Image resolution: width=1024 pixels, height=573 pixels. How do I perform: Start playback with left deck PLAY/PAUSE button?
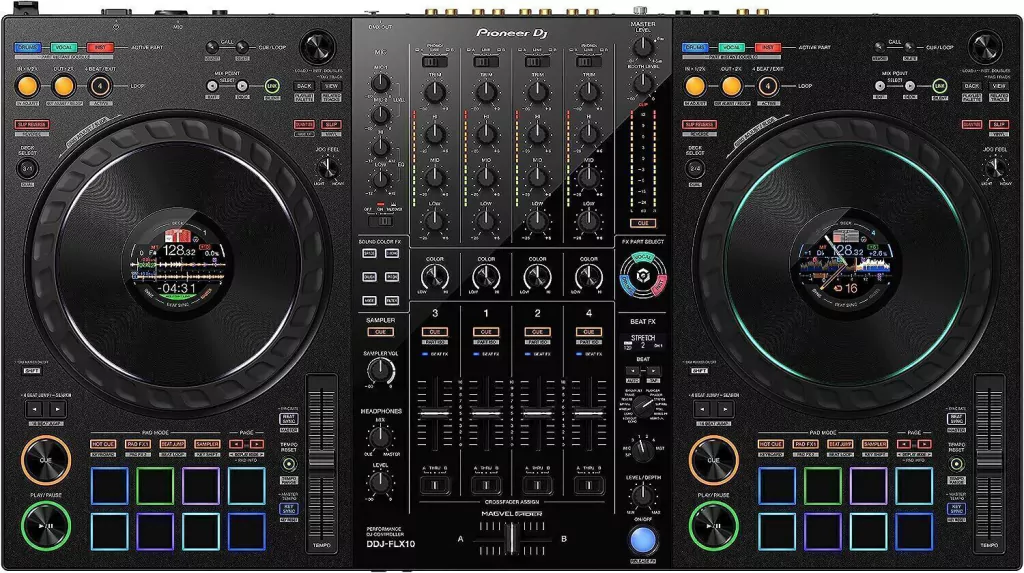click(46, 525)
